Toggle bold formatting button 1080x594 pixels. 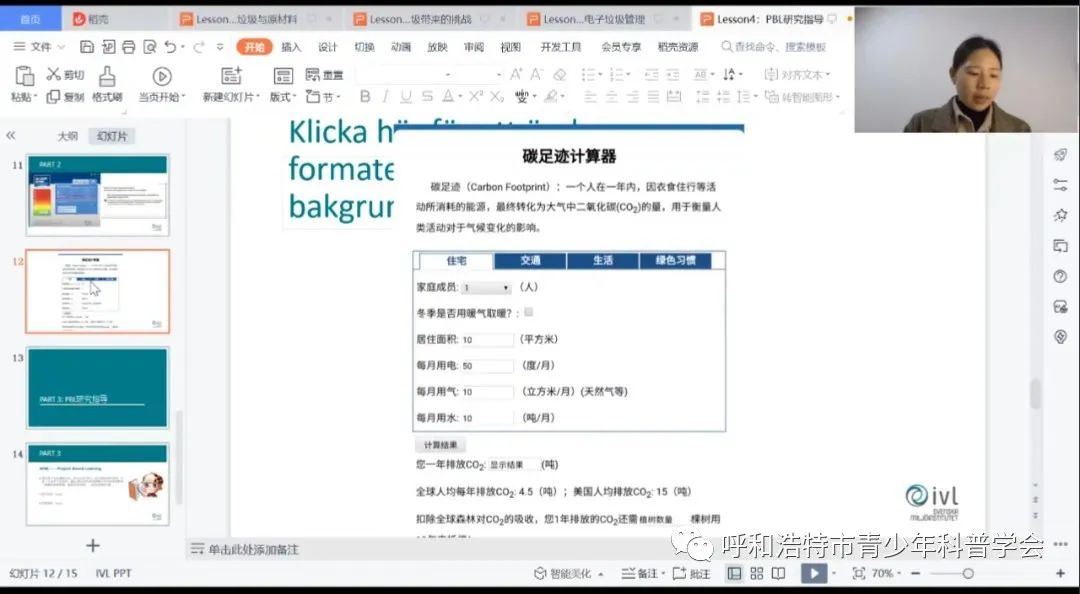pyautogui.click(x=365, y=97)
